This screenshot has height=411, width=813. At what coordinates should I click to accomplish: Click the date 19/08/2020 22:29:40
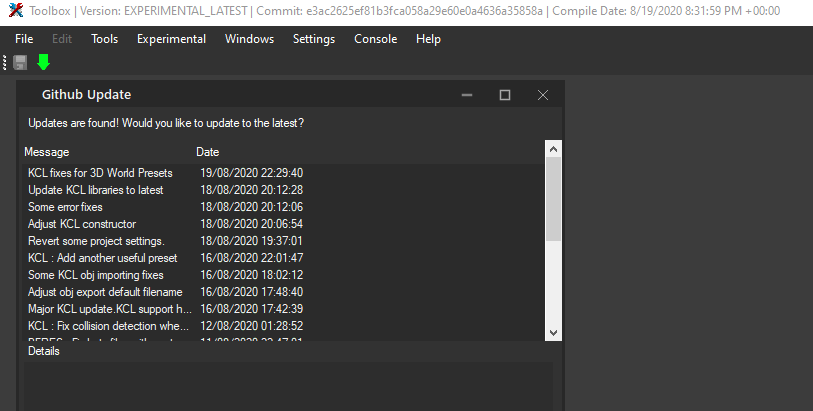click(x=251, y=173)
